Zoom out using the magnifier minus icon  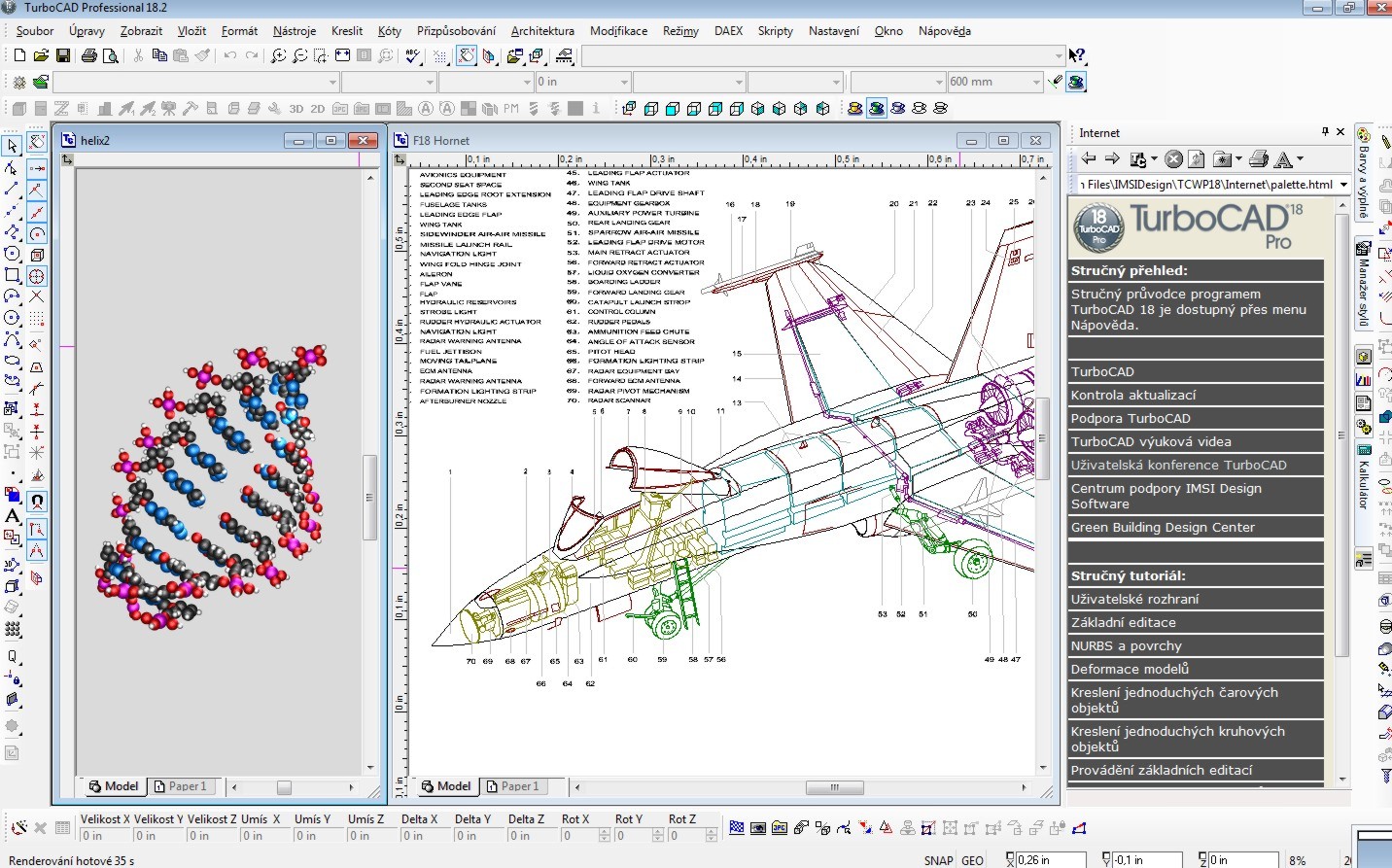tap(299, 55)
